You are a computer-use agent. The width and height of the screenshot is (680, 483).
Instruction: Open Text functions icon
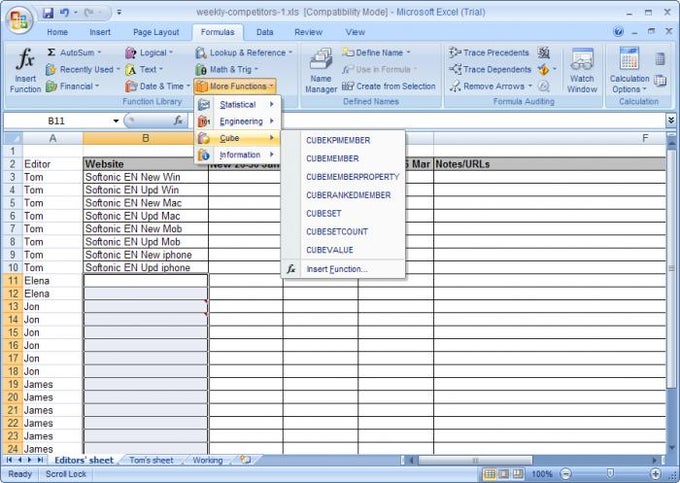(131, 69)
